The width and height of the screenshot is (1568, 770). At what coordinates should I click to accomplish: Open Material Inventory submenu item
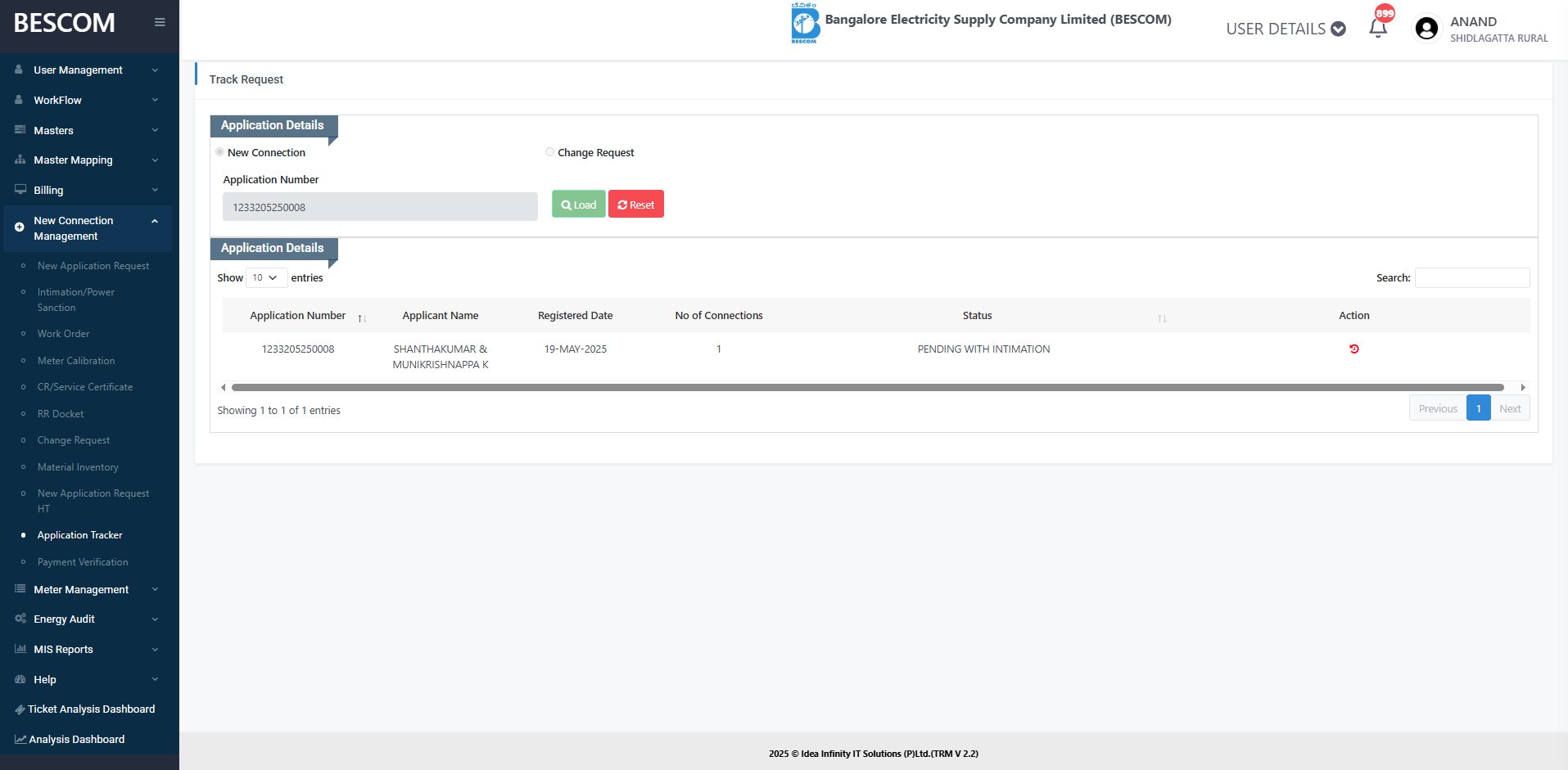tap(78, 467)
